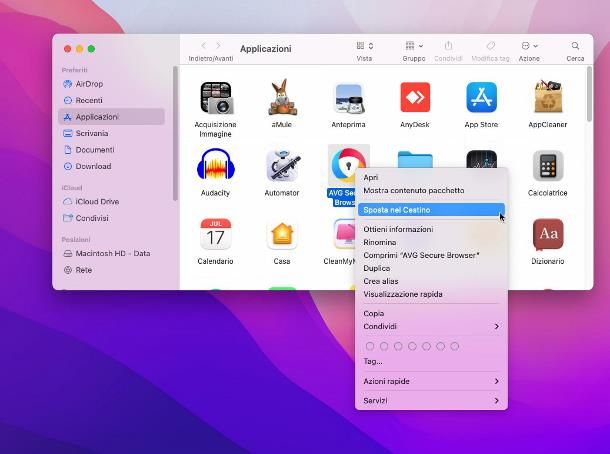Screen dimensions: 610x454
Task: Click the fourth tag color circle
Action: (412, 346)
